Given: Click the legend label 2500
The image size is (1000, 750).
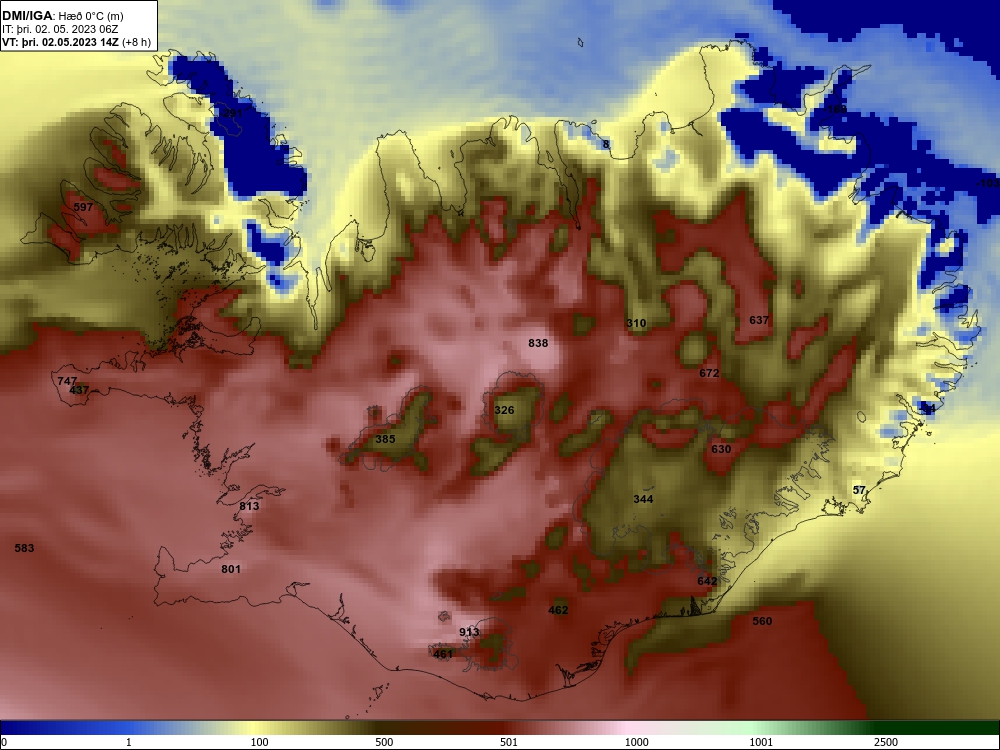Looking at the screenshot, I should [886, 742].
